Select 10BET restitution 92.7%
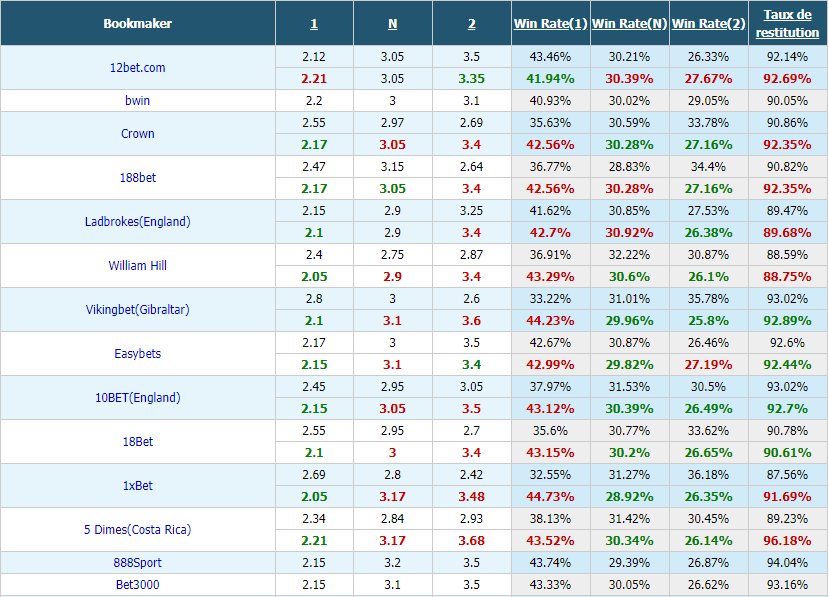 pos(787,409)
